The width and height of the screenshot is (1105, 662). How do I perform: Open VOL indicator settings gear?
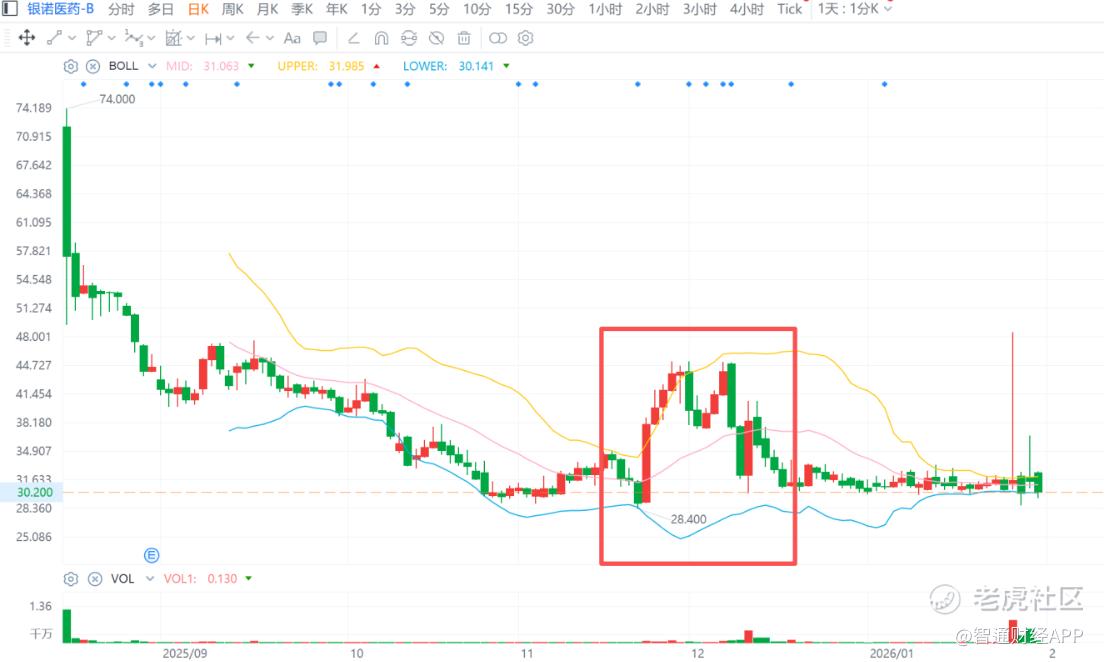point(70,579)
